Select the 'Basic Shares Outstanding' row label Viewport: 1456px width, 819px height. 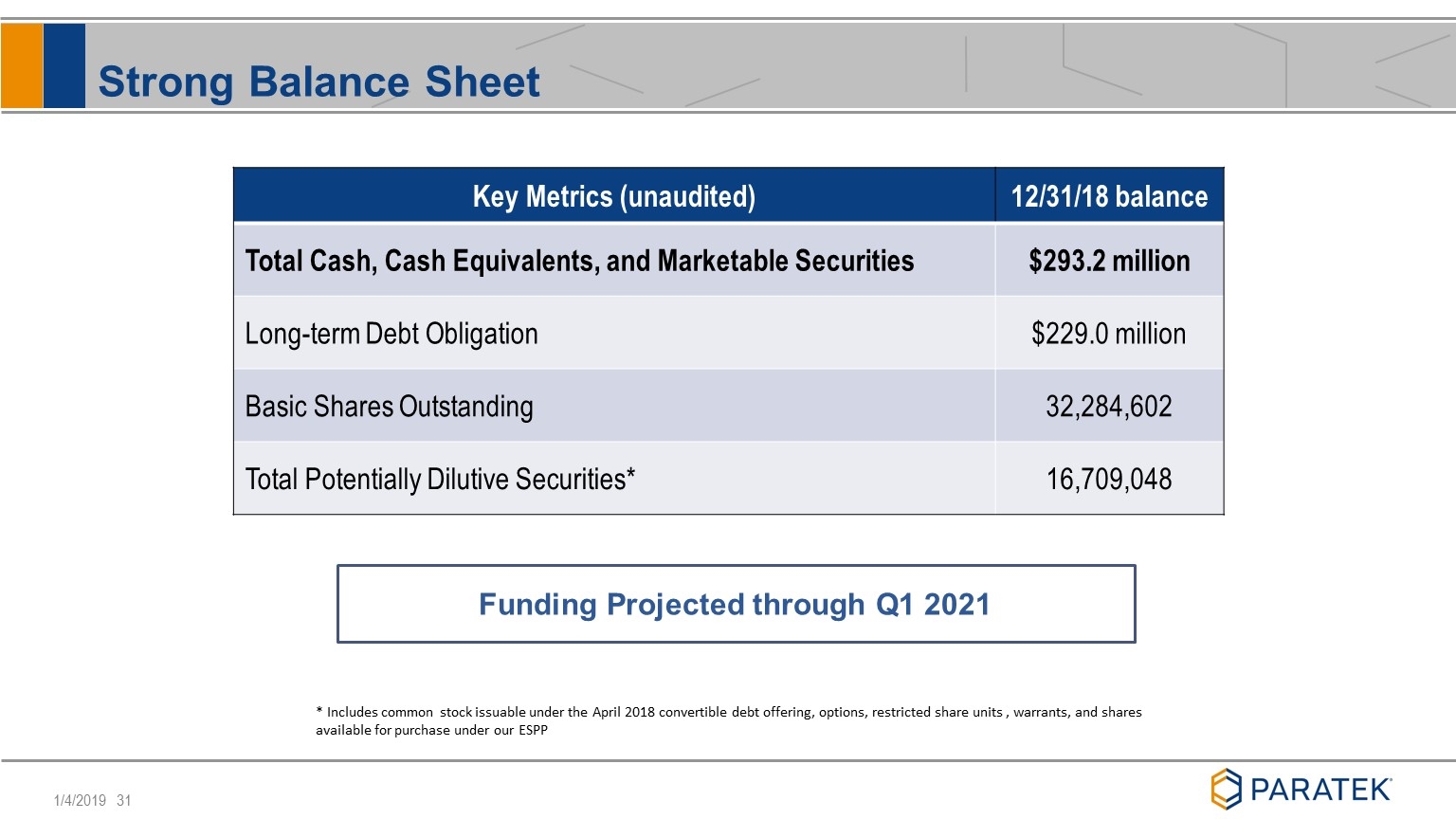pos(389,407)
